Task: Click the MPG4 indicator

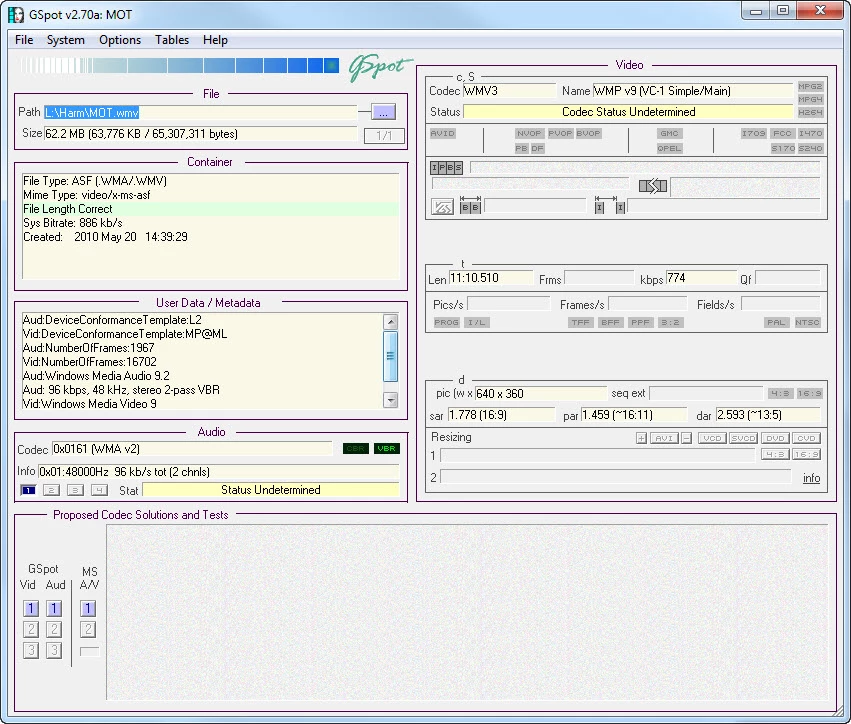Action: (x=810, y=99)
